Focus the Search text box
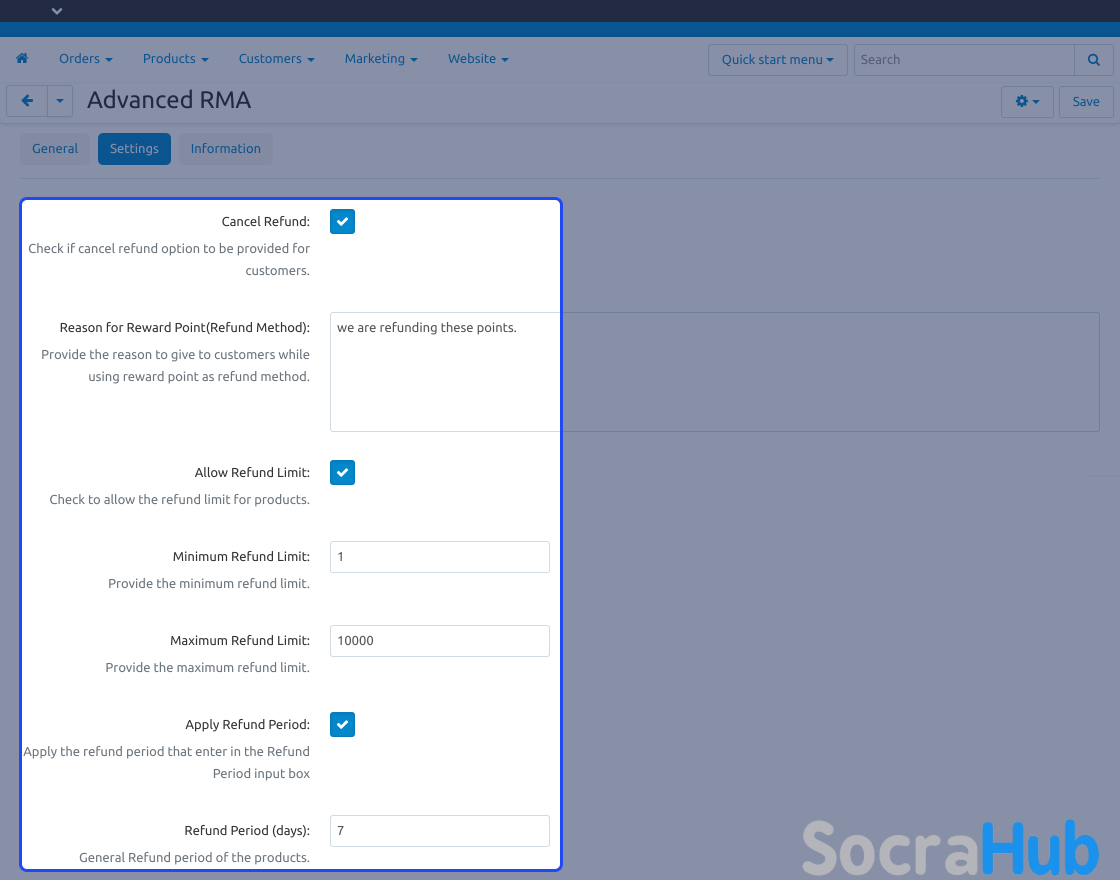The width and height of the screenshot is (1120, 880). pos(963,59)
